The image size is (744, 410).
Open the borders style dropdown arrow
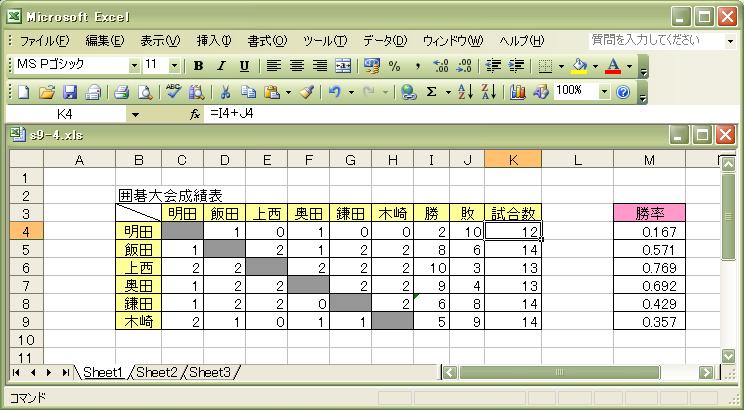(561, 66)
